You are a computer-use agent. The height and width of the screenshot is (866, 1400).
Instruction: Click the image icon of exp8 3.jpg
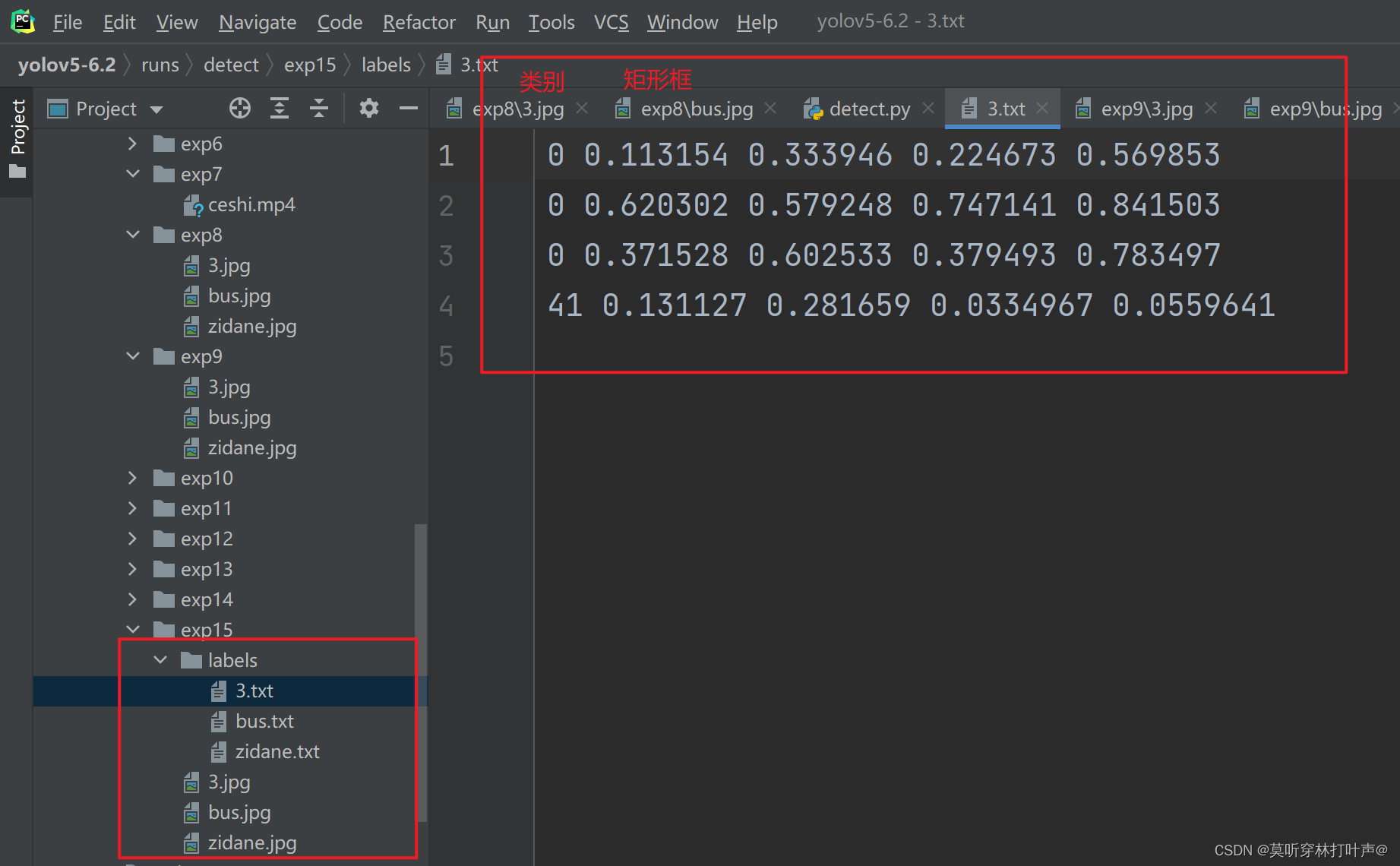click(x=191, y=266)
